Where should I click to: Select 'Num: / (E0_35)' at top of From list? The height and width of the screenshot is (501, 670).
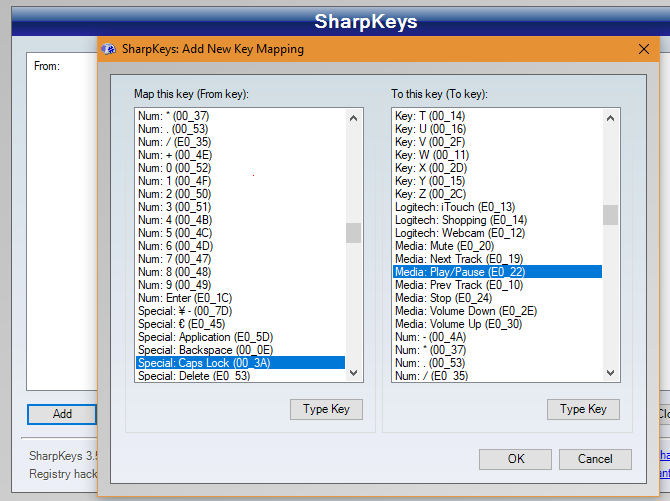click(x=241, y=142)
